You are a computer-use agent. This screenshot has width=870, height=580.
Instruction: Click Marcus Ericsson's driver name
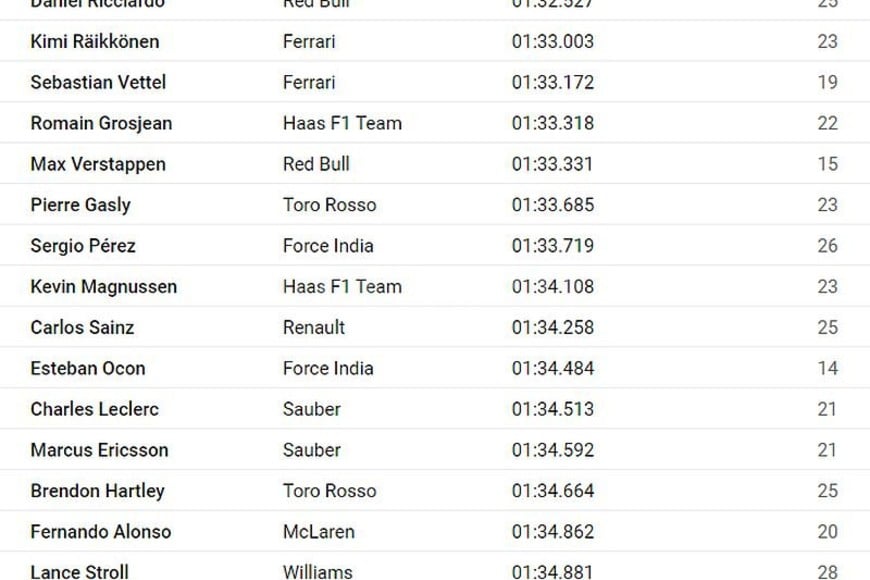pyautogui.click(x=99, y=450)
